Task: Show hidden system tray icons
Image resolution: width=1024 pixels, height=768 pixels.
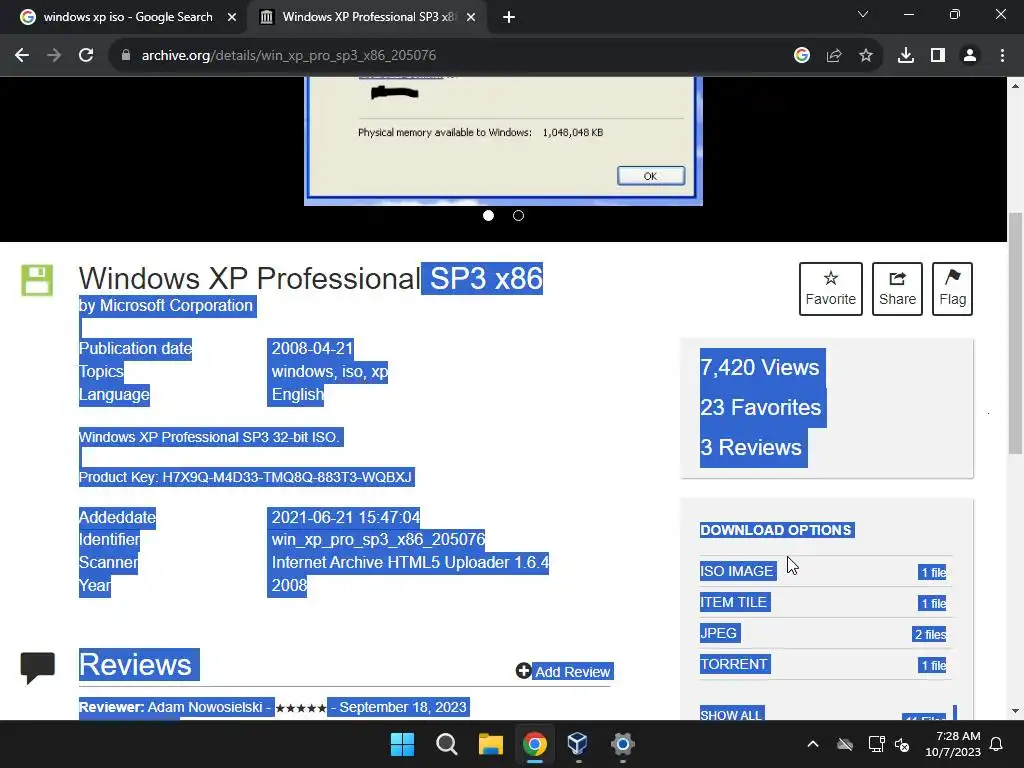Action: 813,744
